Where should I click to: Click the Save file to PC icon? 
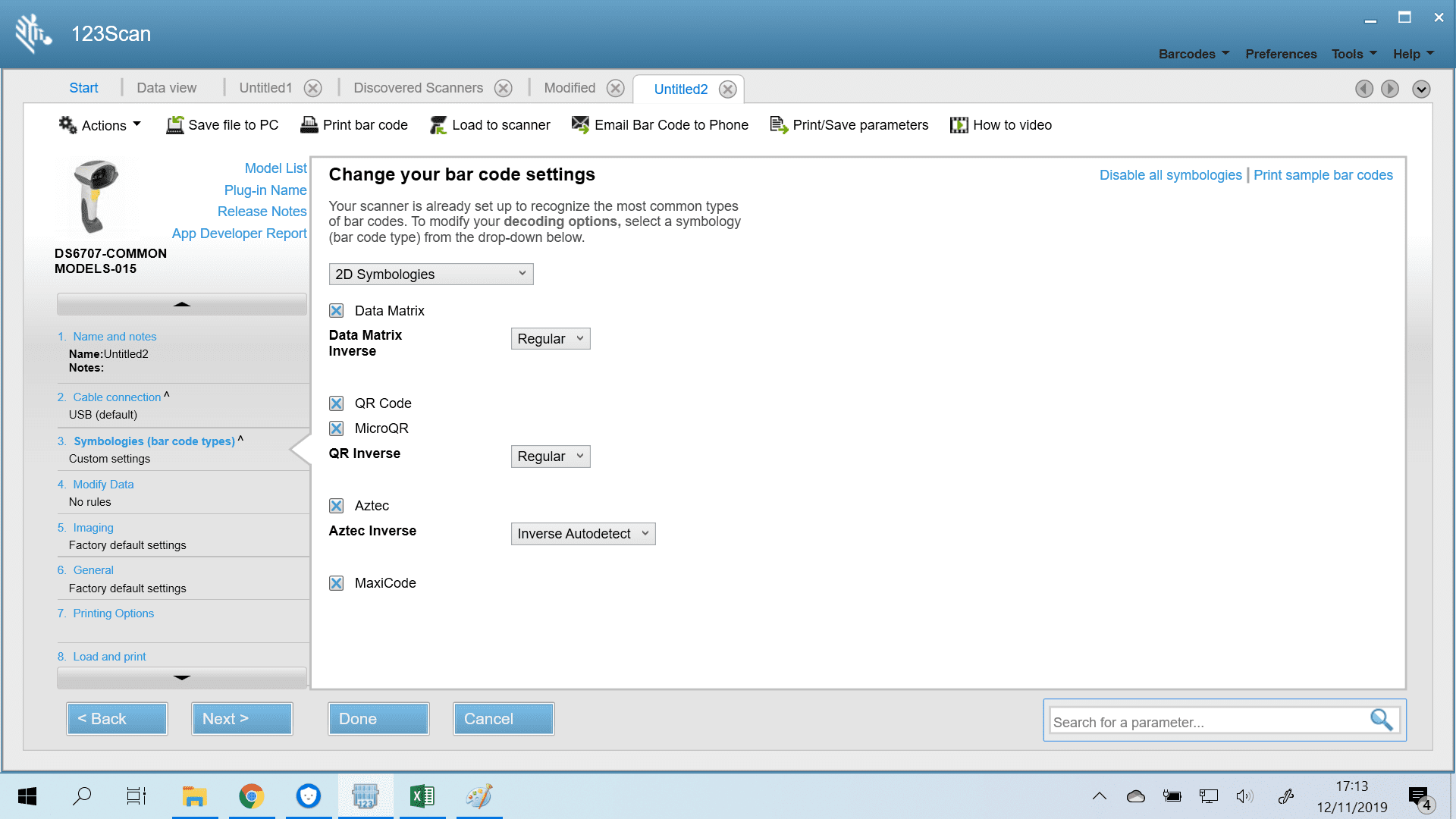pyautogui.click(x=175, y=125)
